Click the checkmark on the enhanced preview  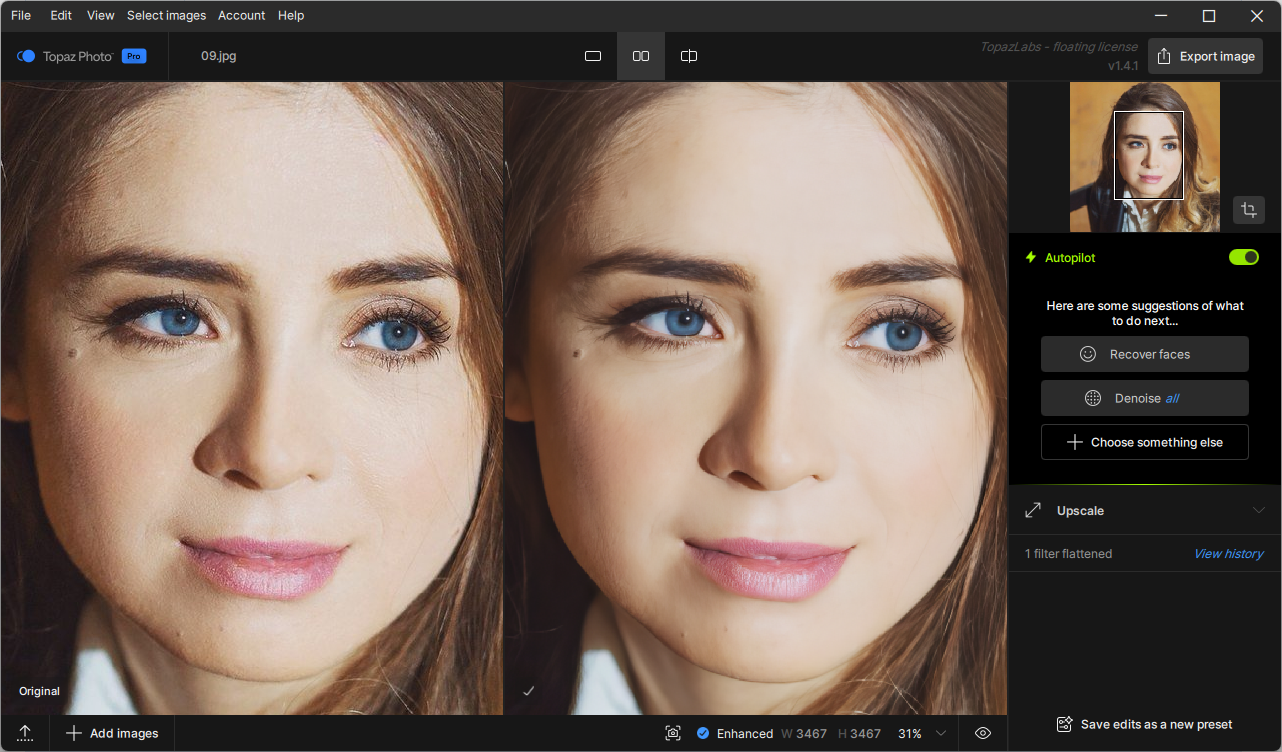[x=528, y=691]
